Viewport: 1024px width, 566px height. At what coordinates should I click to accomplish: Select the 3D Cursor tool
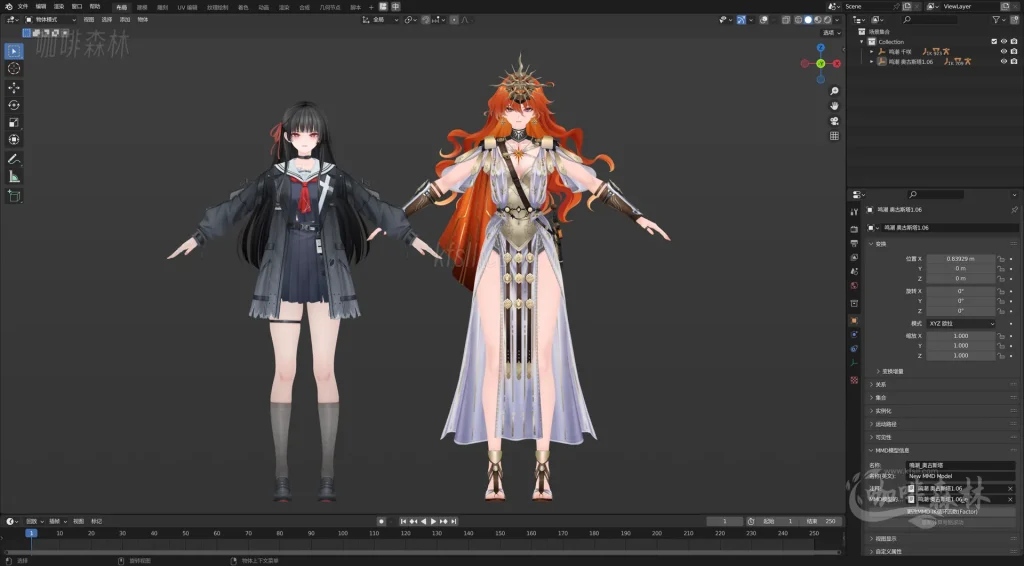[x=14, y=69]
